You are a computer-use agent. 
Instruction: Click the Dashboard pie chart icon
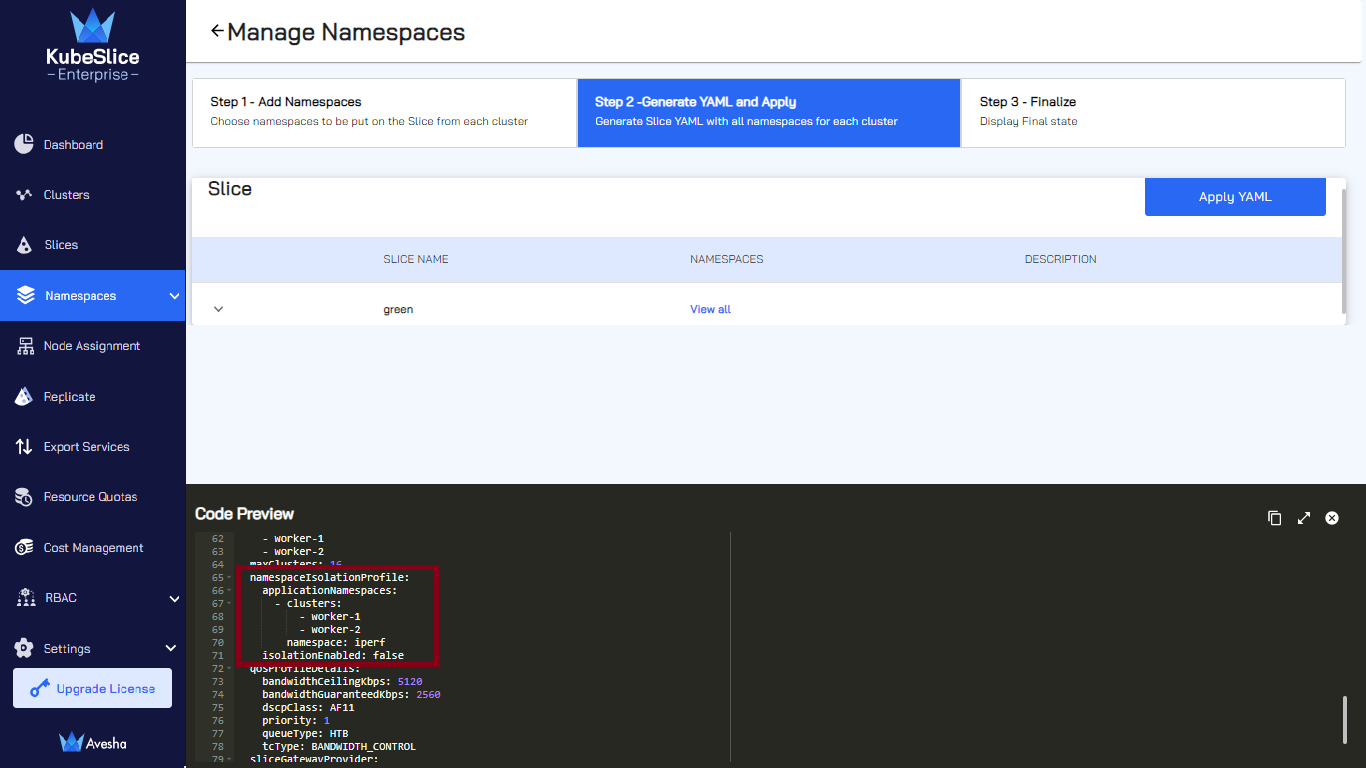(24, 144)
